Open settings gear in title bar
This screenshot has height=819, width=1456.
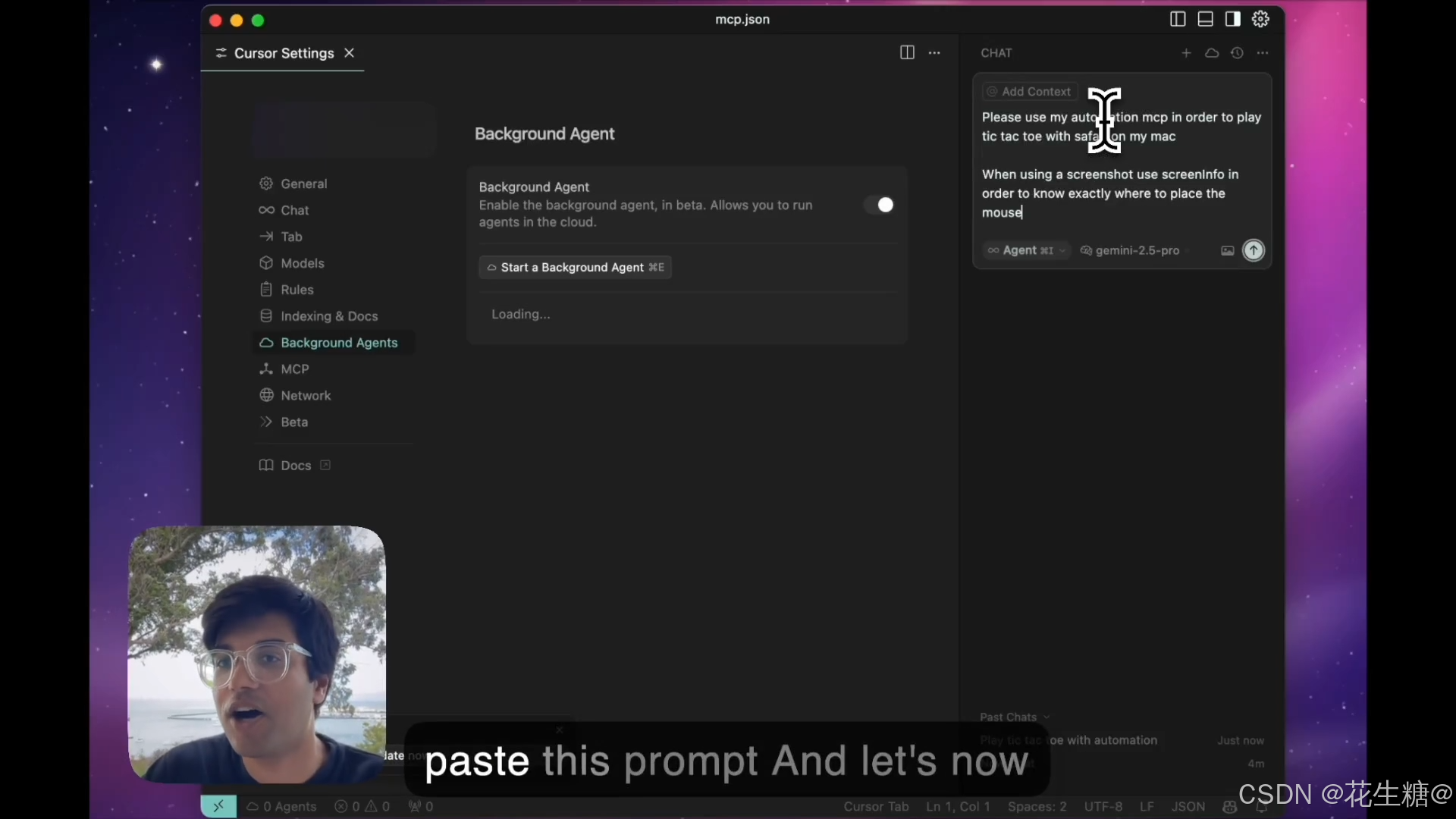(x=1260, y=20)
